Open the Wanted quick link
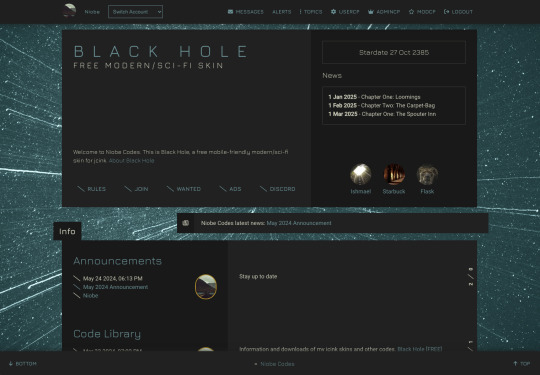Viewport: 540px width, 375px height. click(188, 189)
